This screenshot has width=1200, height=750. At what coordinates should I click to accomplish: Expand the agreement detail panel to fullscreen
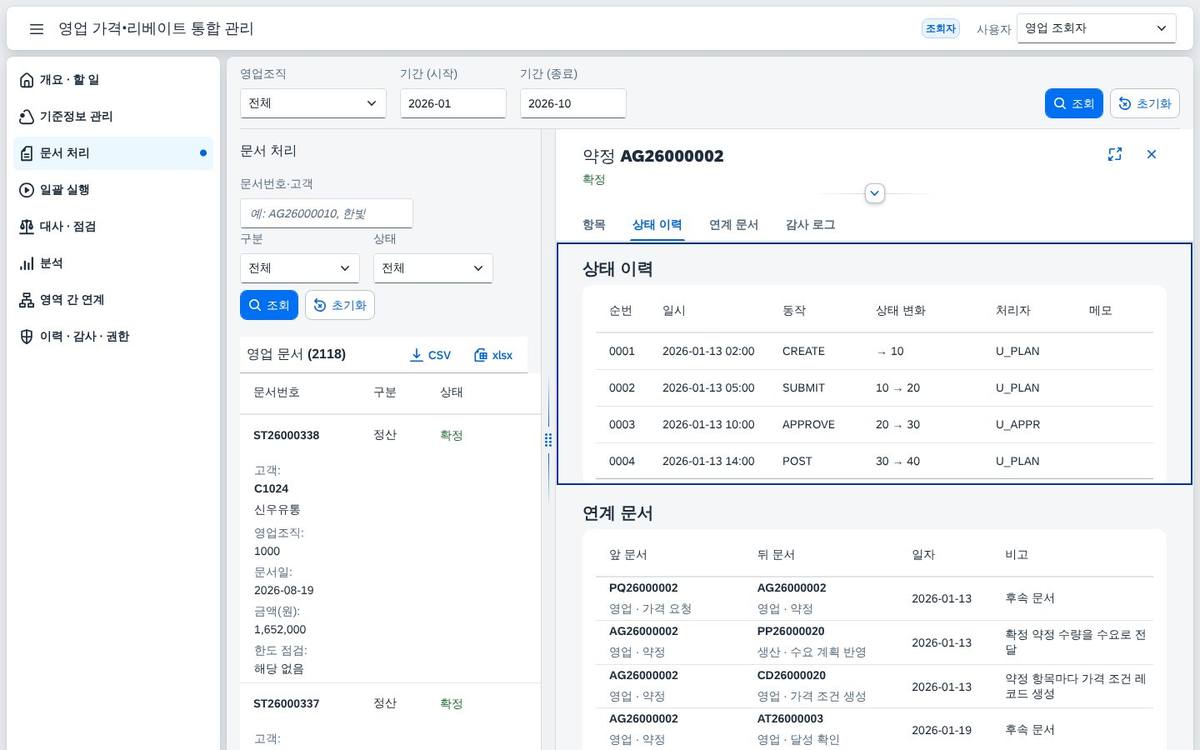tap(1115, 154)
